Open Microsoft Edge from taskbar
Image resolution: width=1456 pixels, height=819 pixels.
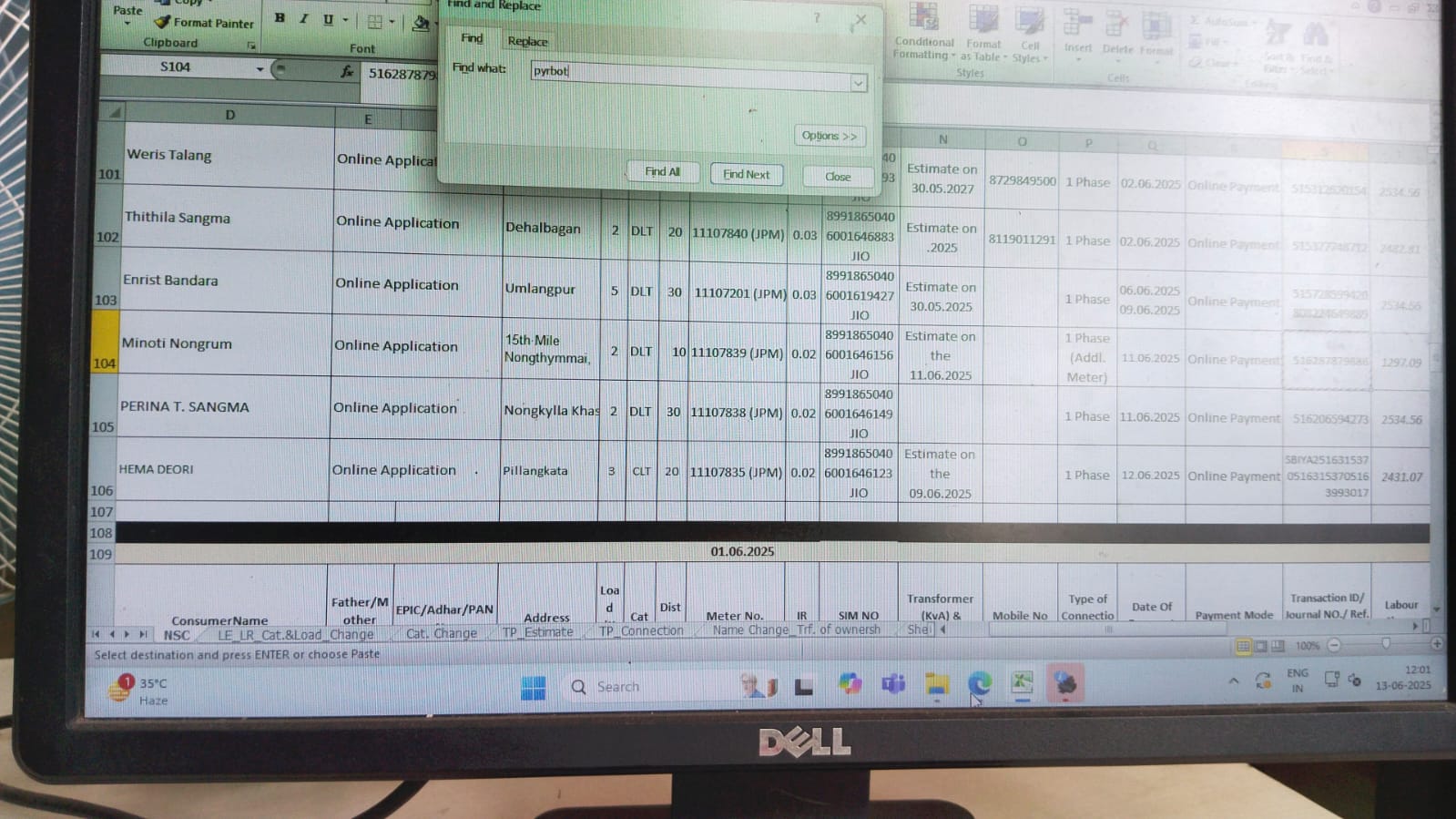pyautogui.click(x=980, y=683)
